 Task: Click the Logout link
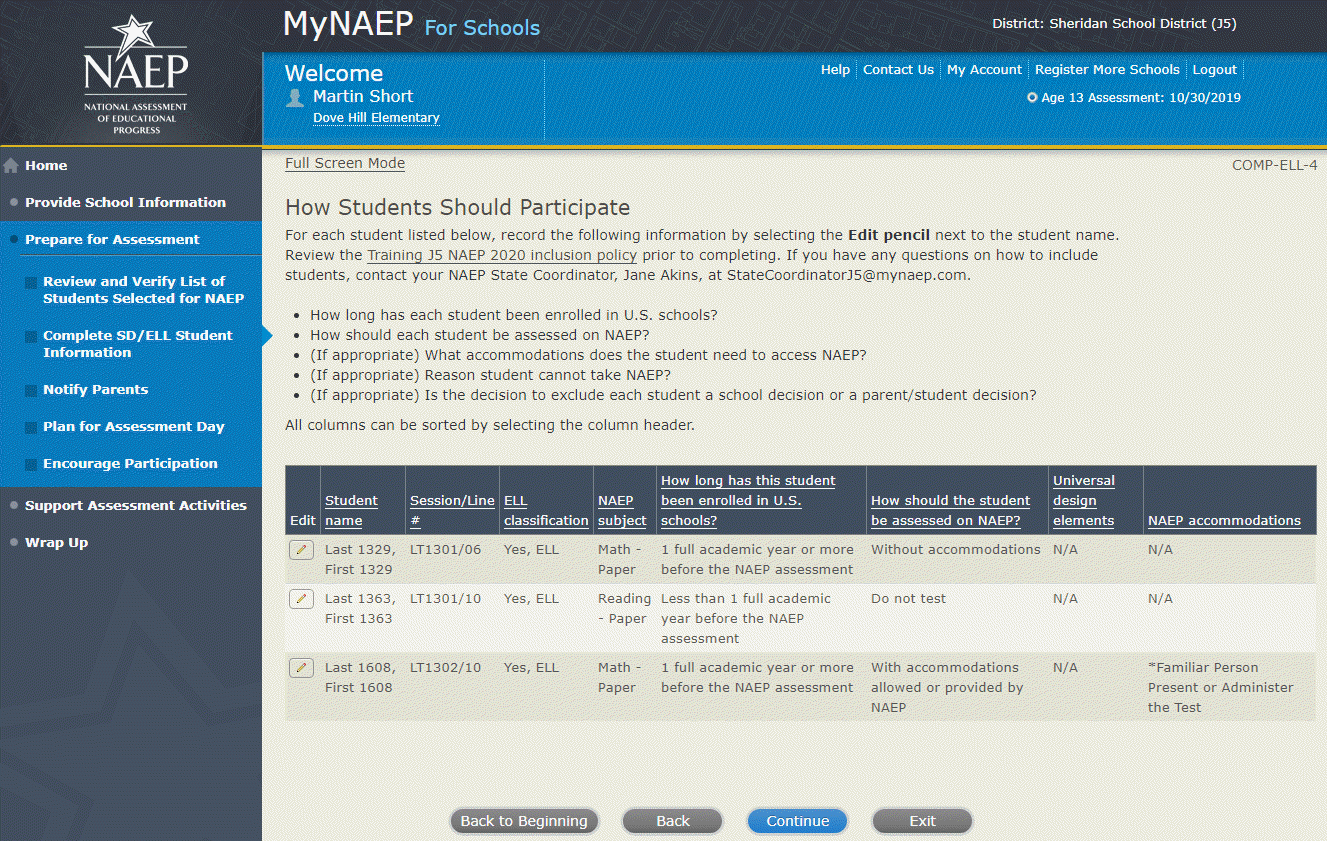click(x=1214, y=70)
